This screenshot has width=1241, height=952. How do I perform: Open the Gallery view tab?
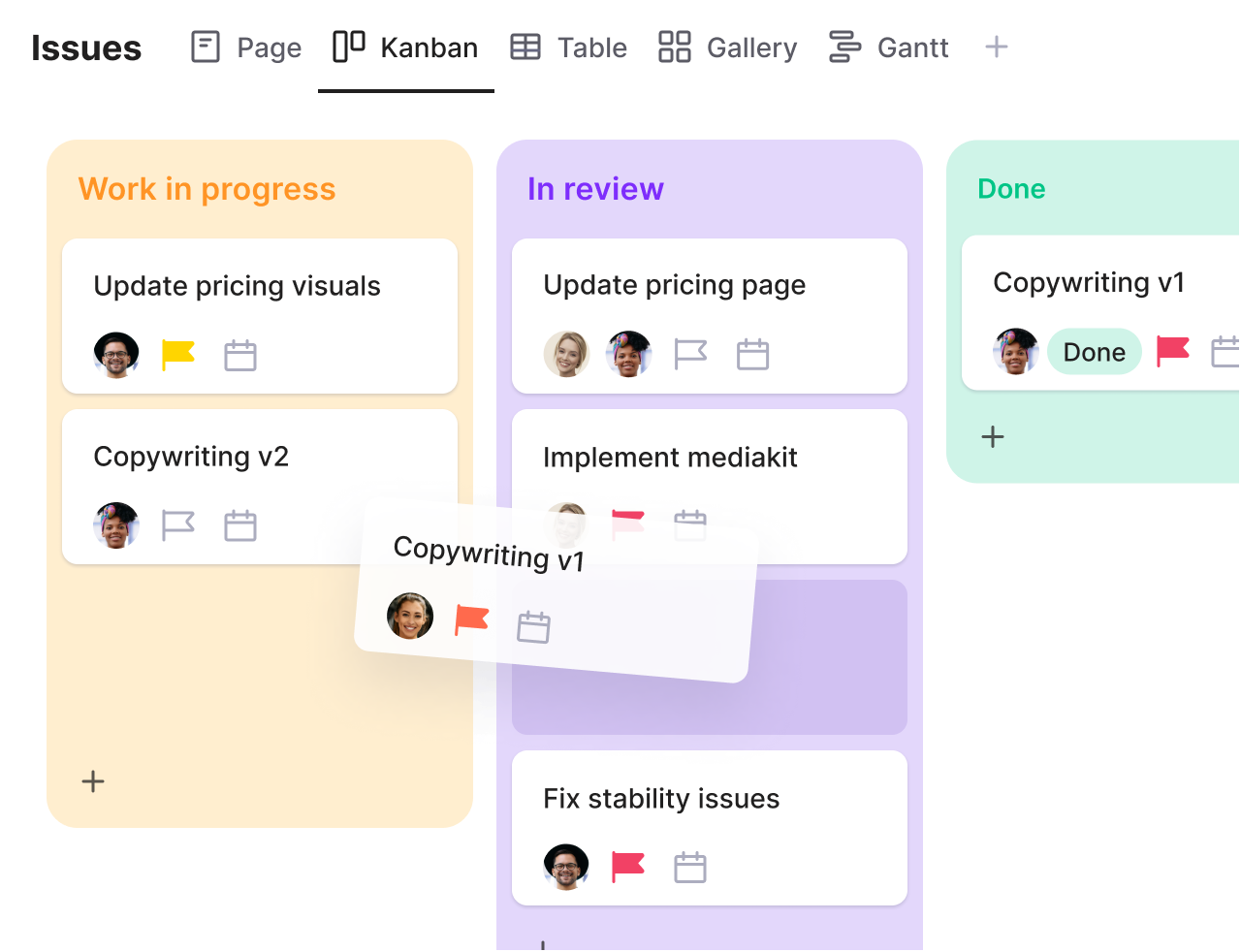pos(727,47)
